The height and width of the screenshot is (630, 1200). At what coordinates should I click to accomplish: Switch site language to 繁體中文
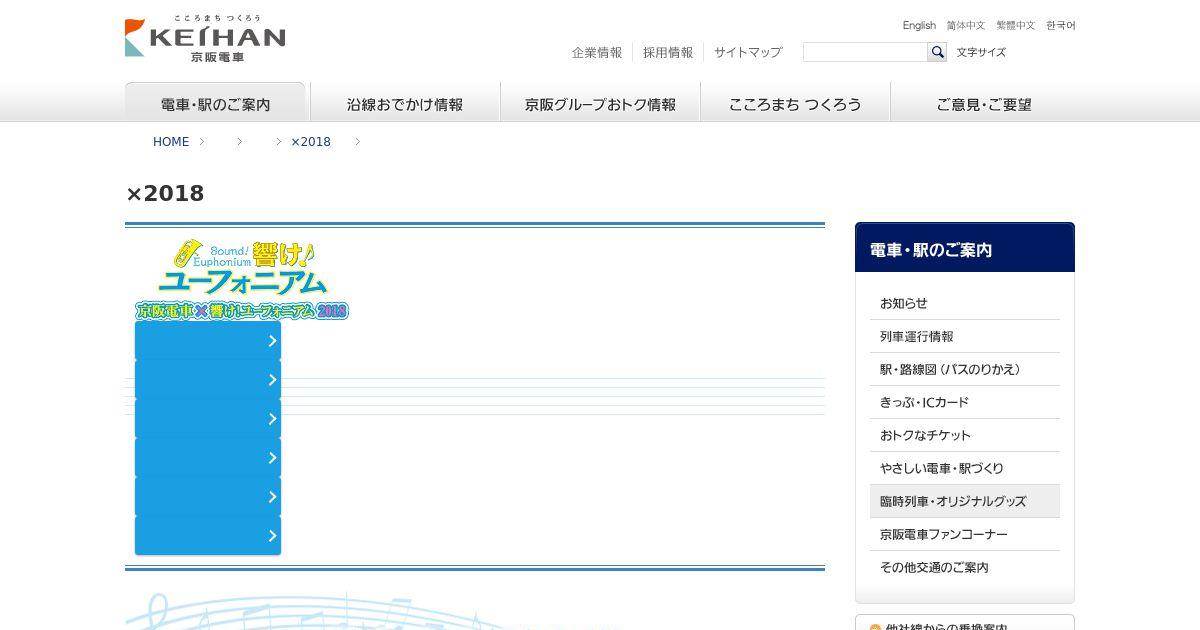[x=1016, y=25]
